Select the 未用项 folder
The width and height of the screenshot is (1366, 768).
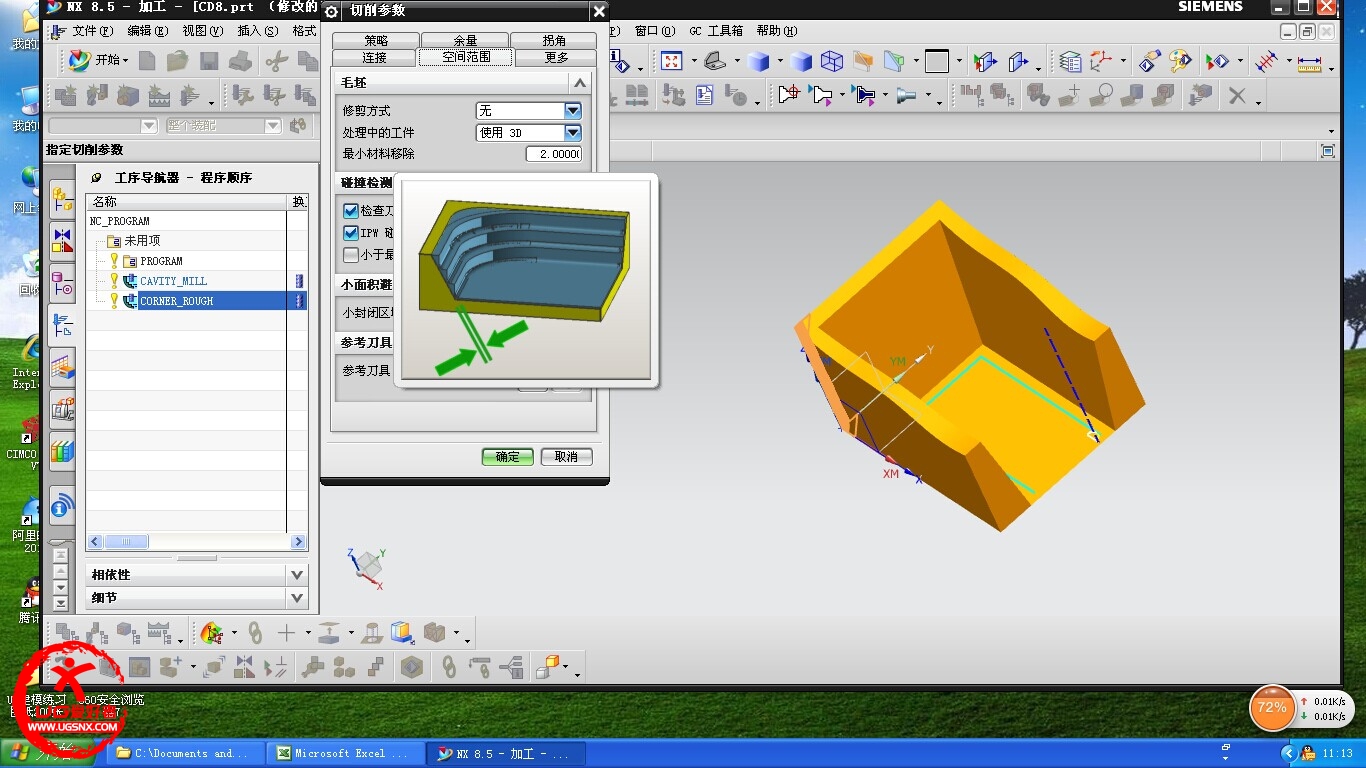141,241
